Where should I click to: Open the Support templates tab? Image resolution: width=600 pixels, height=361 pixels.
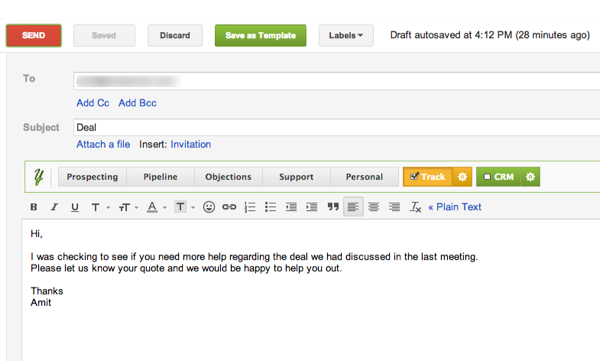(x=296, y=177)
